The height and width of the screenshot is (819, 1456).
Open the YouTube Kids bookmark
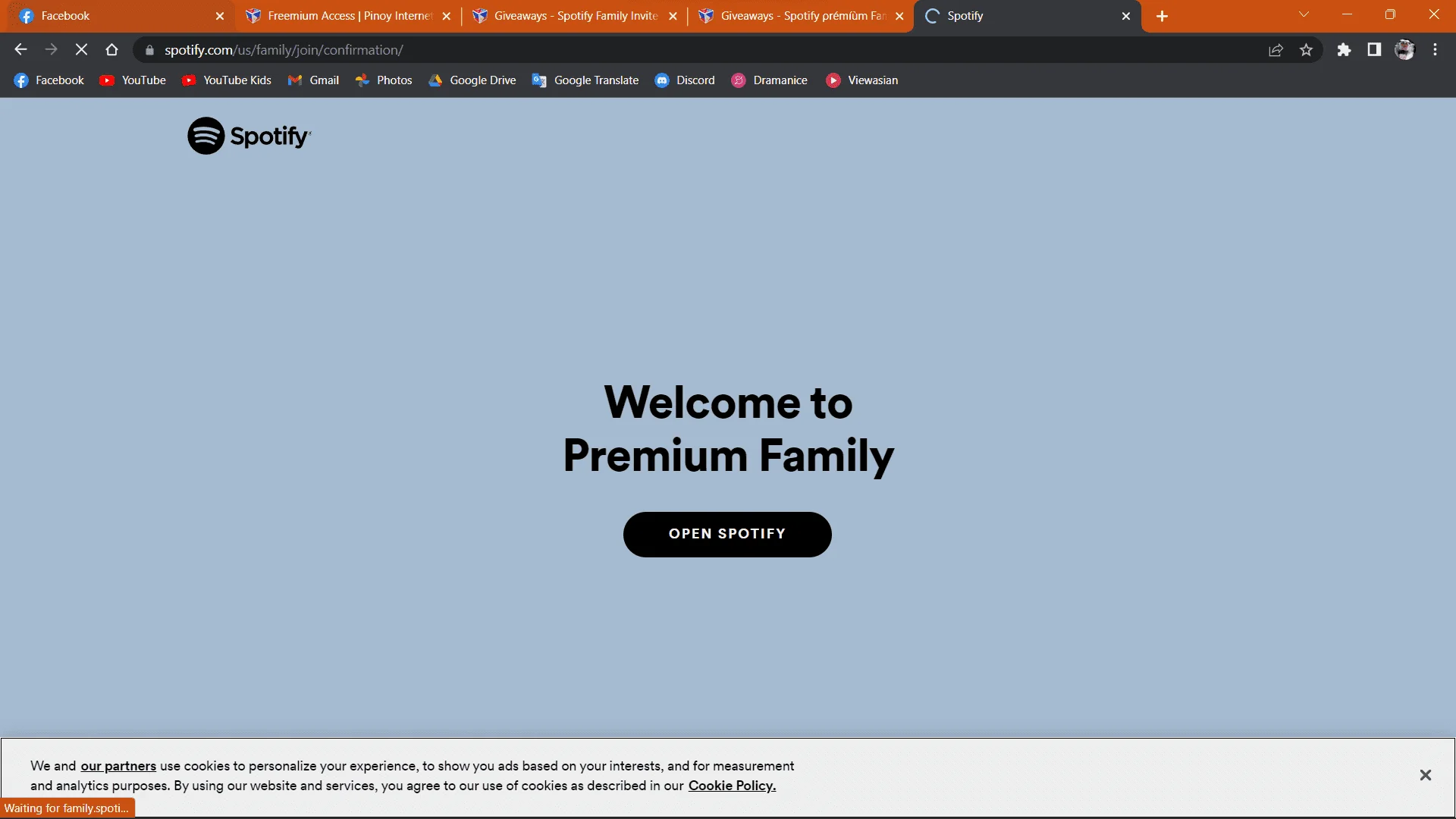[x=227, y=80]
